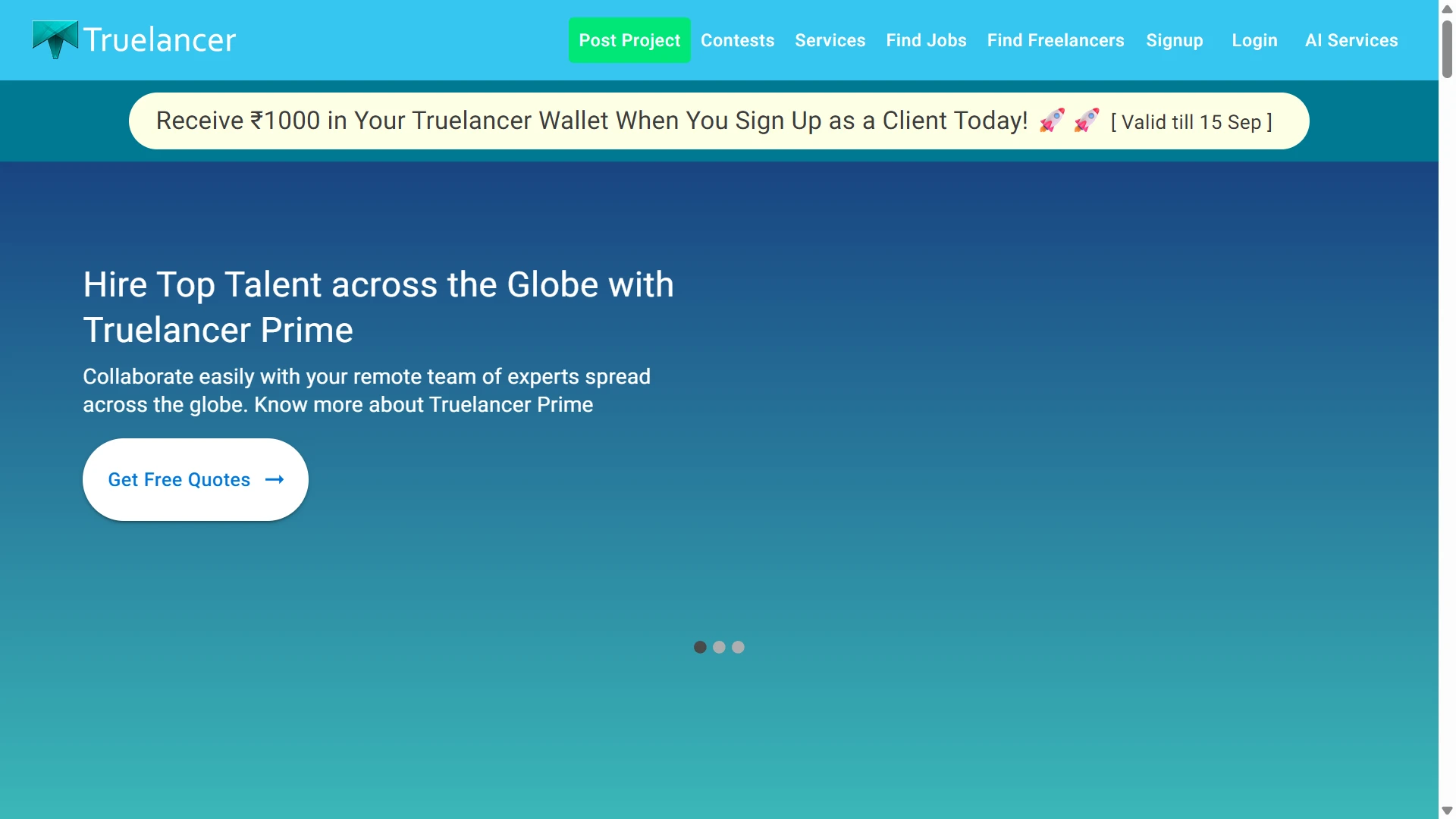
Task: Click the Post Project button
Action: 629,40
